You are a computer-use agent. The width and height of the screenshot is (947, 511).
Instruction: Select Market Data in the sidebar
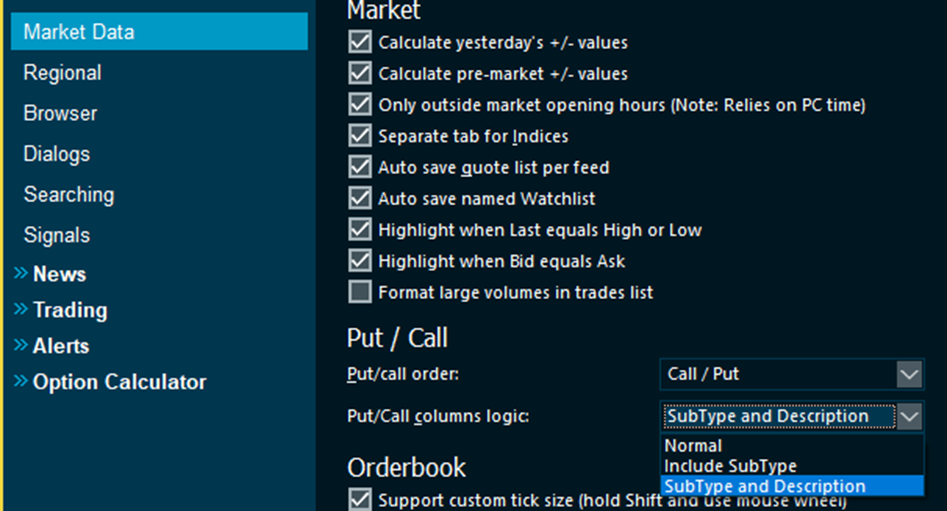tap(79, 32)
